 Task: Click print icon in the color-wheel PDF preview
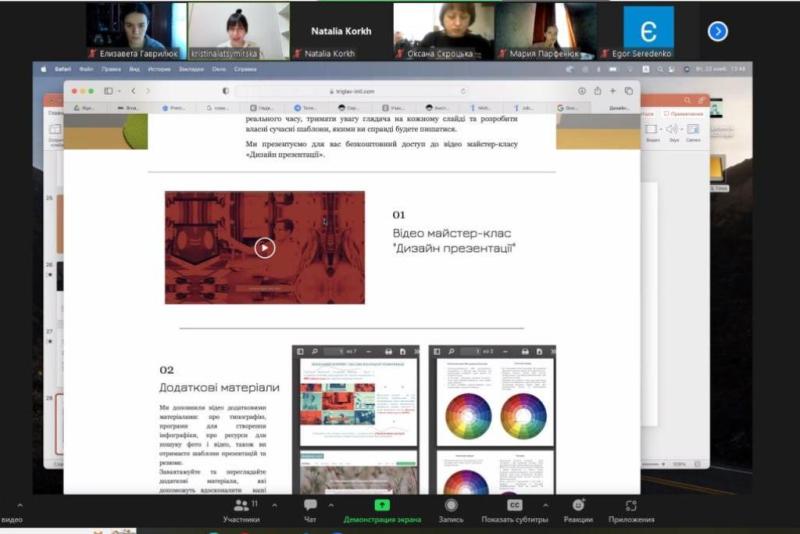point(525,351)
